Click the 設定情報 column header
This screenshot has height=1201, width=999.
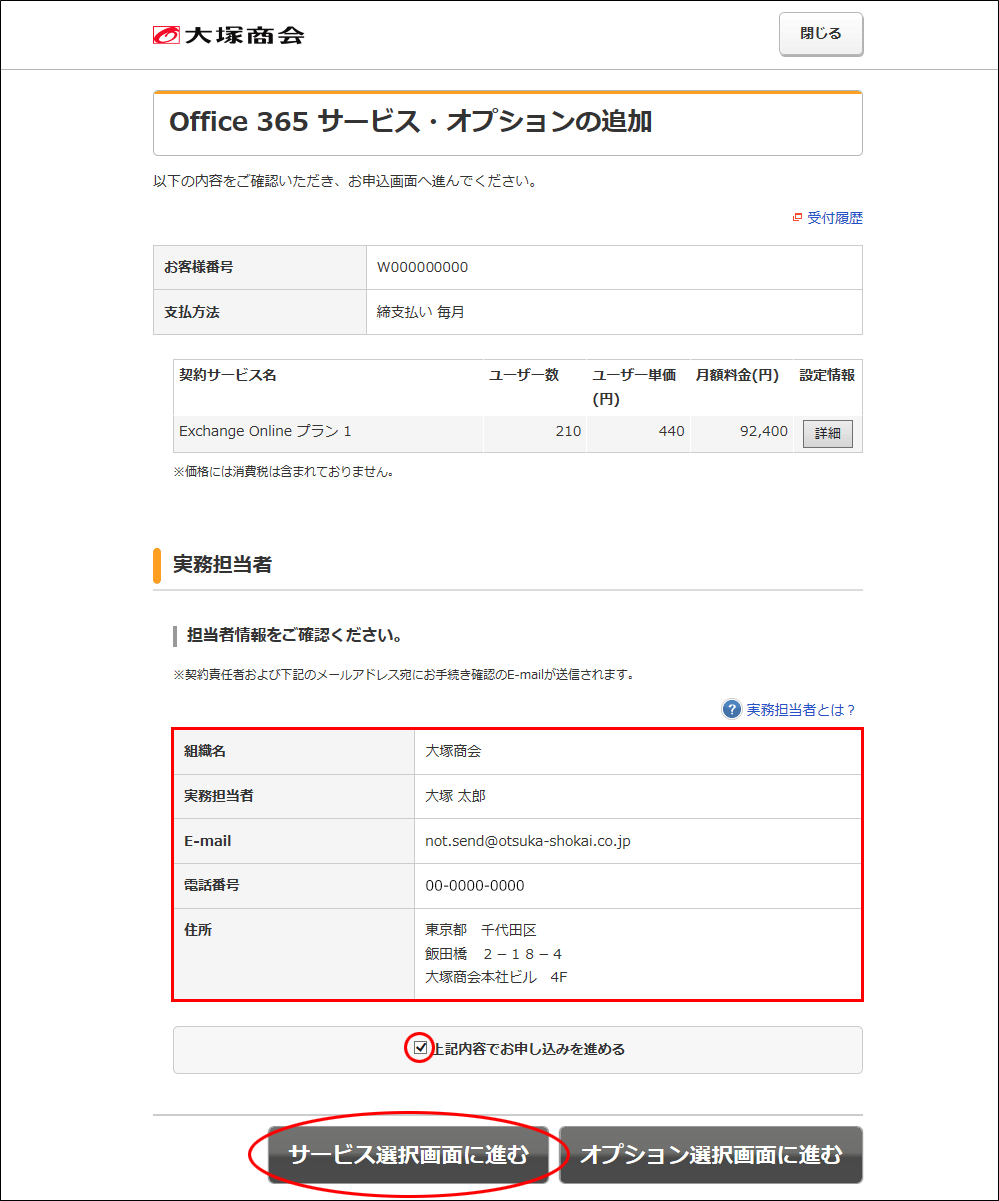827,376
